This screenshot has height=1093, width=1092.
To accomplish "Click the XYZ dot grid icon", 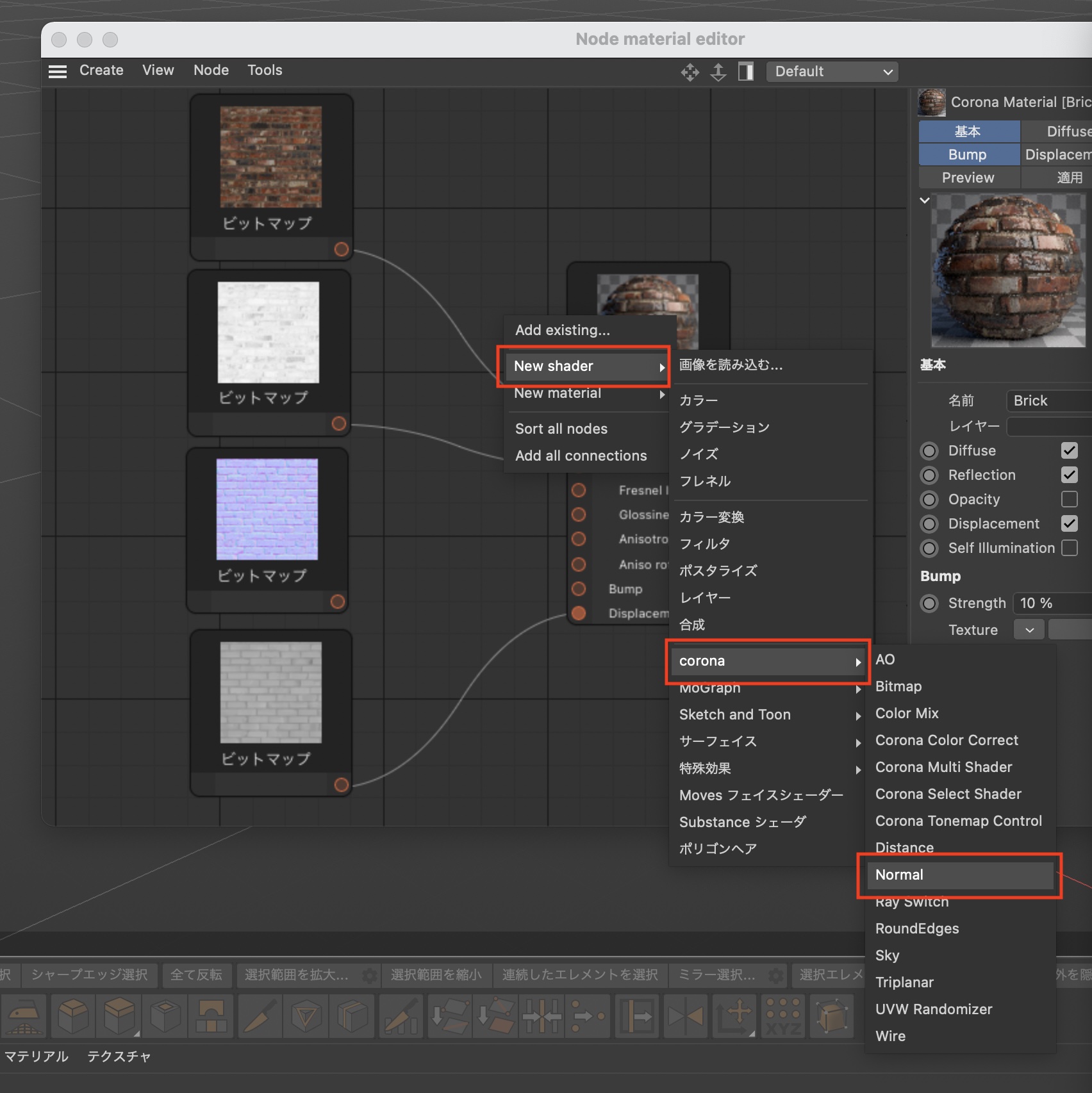I will click(x=782, y=1015).
